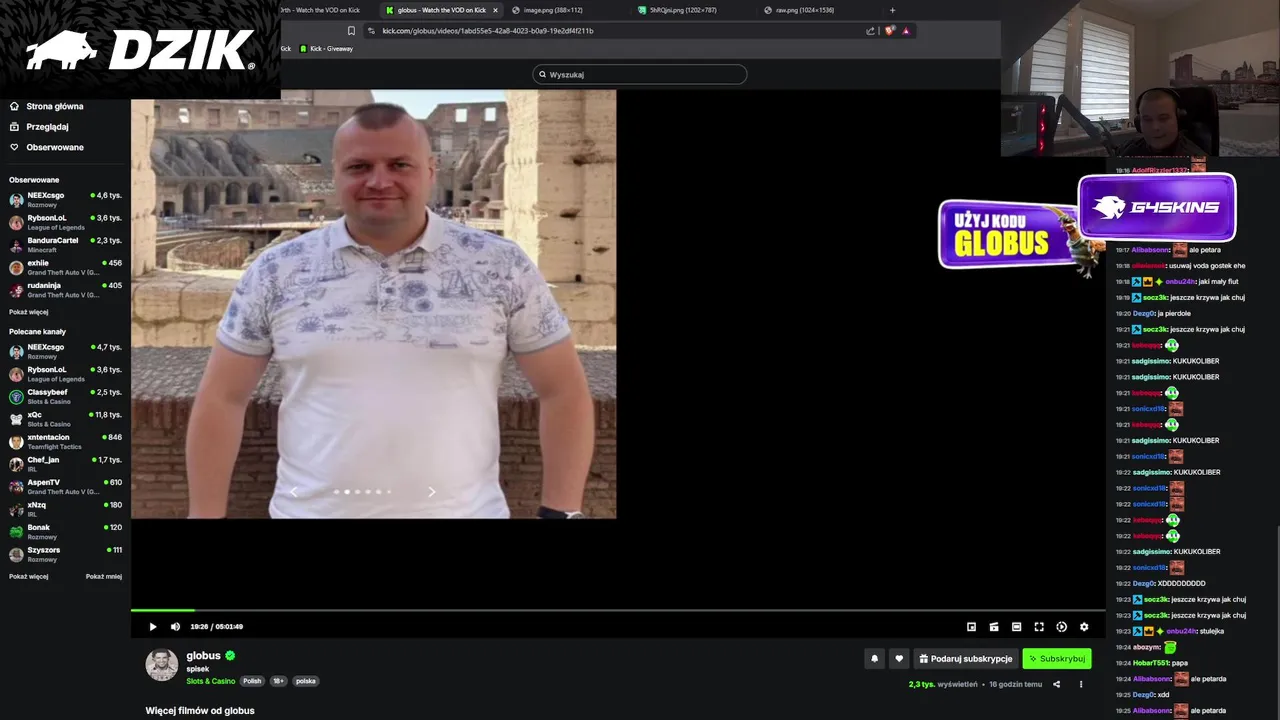Open Szyszors recommended channel

[65, 553]
